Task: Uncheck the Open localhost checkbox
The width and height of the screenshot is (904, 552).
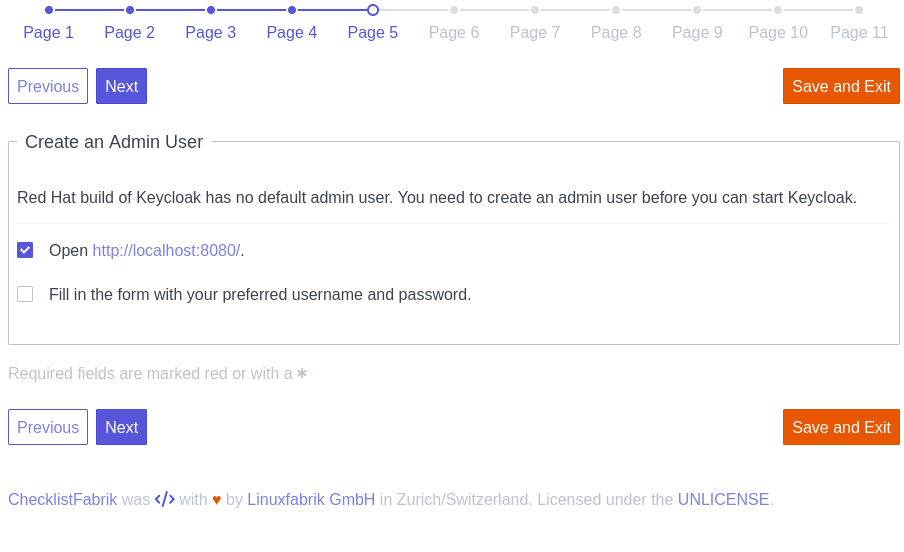Action: pos(25,250)
